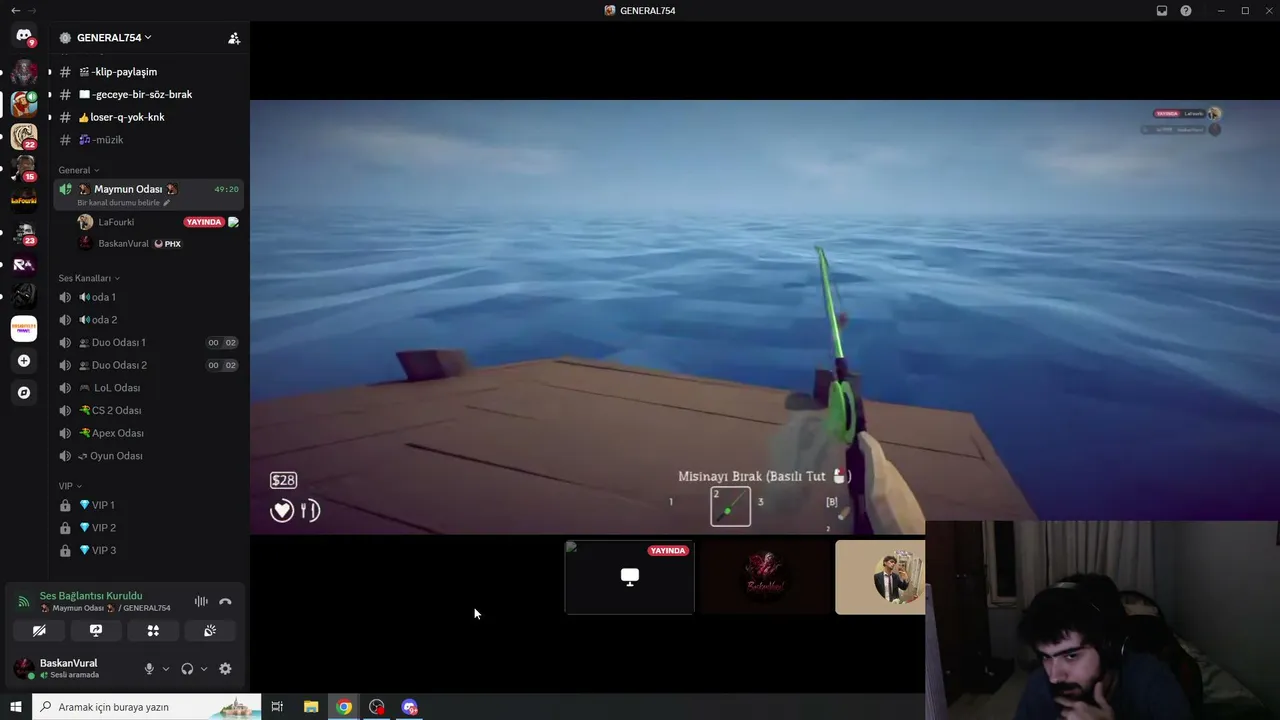Join the Duo Odası 2 voice channel
The height and width of the screenshot is (720, 1280).
click(x=148, y=365)
